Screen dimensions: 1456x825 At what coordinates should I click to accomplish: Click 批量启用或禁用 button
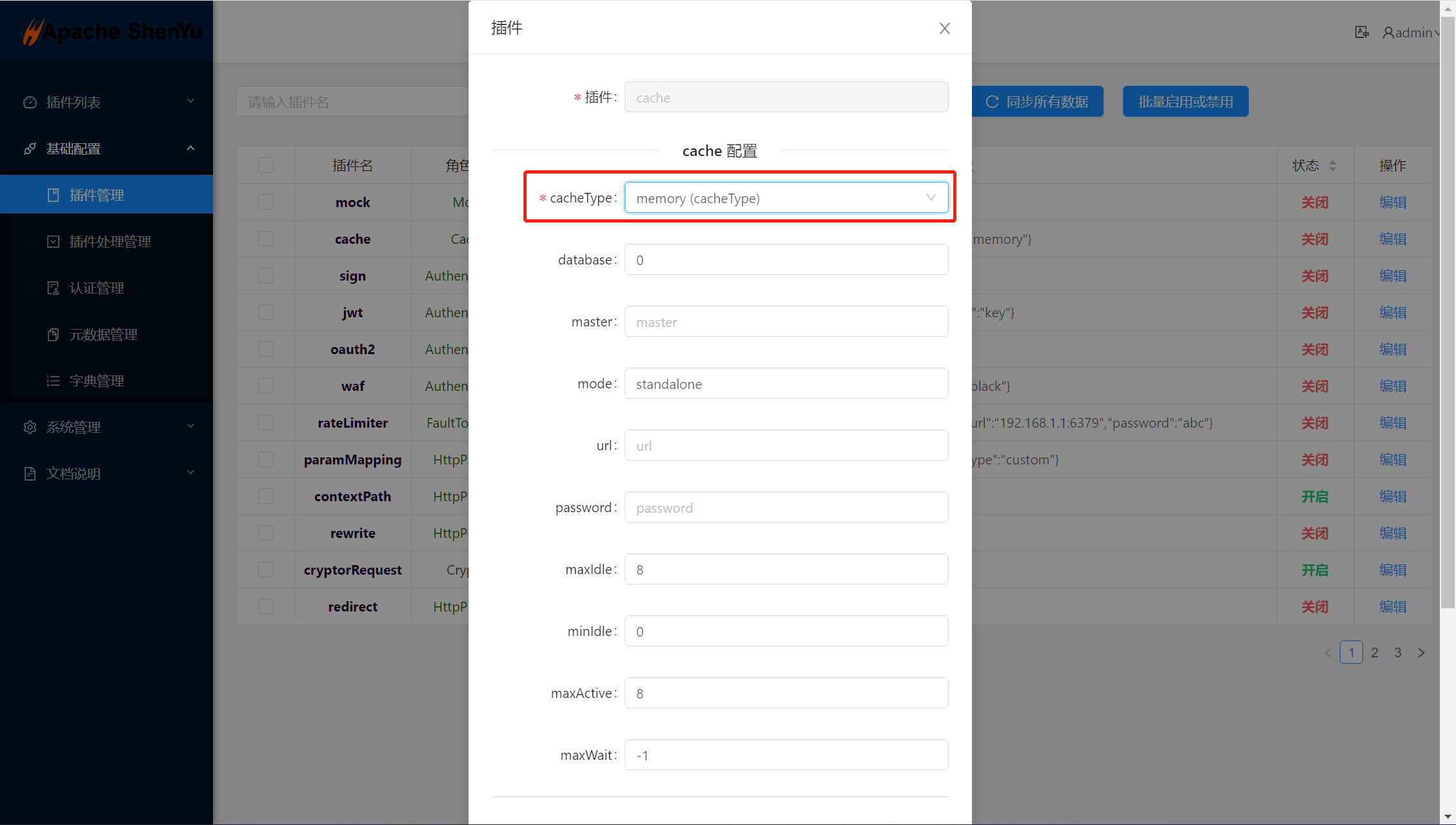(x=1185, y=102)
